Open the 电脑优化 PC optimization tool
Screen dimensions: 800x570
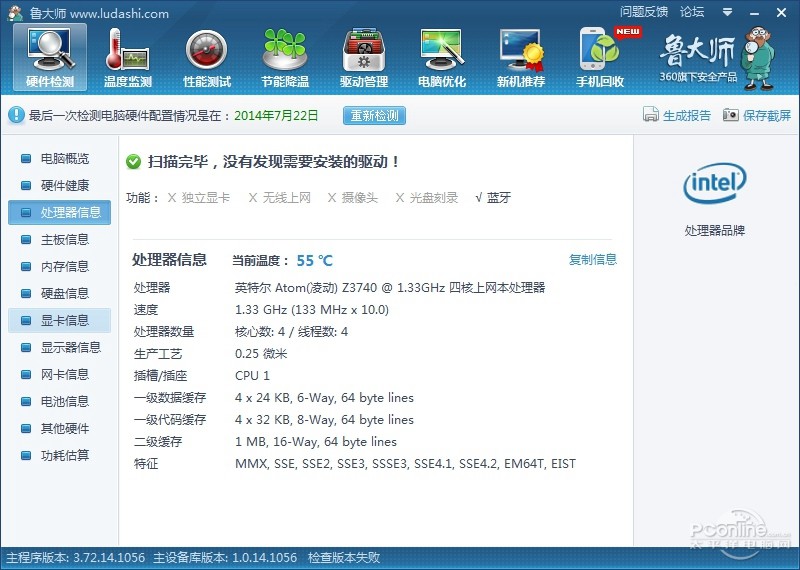pyautogui.click(x=442, y=58)
